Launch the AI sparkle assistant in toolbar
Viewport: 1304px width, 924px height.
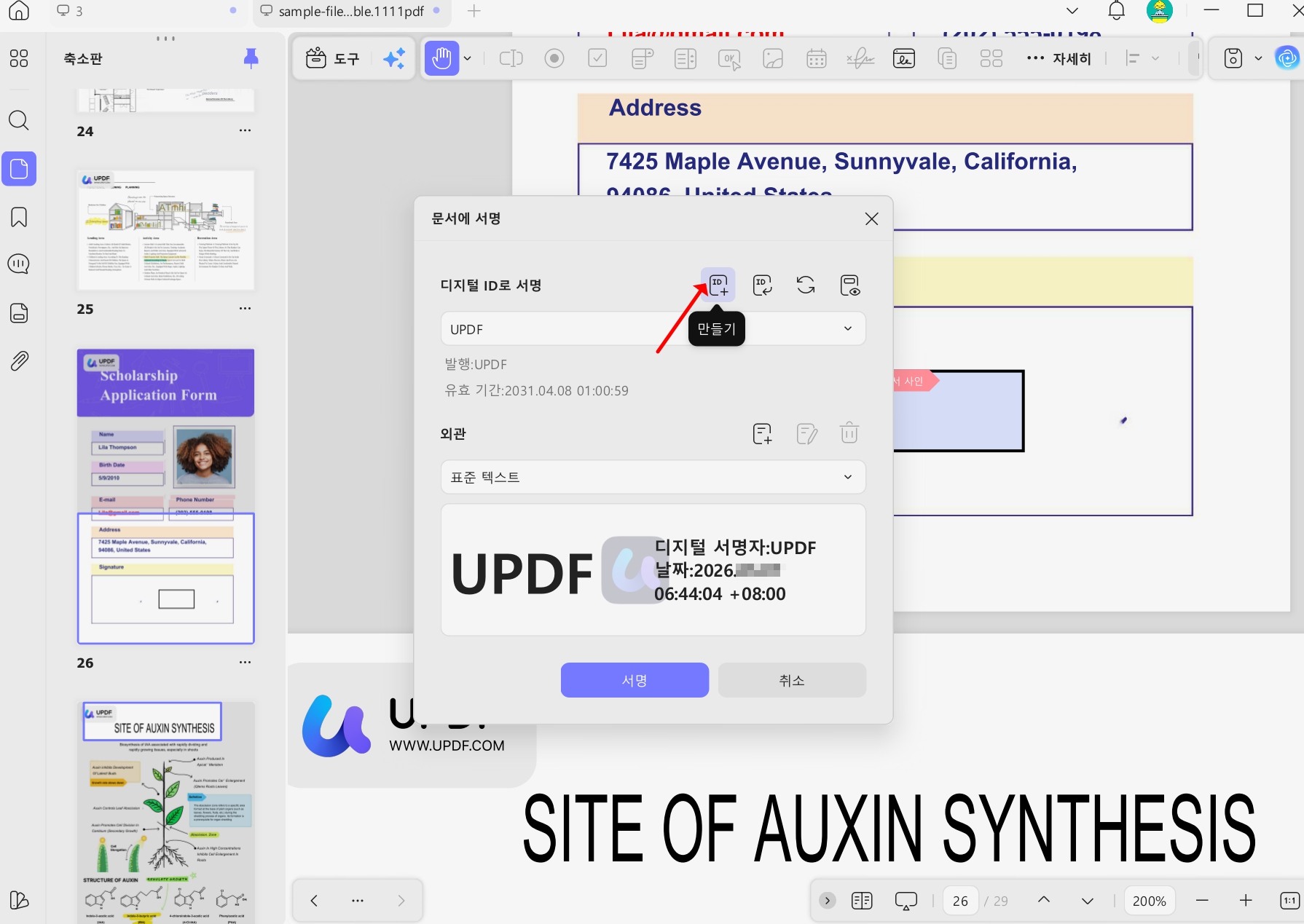coord(394,58)
